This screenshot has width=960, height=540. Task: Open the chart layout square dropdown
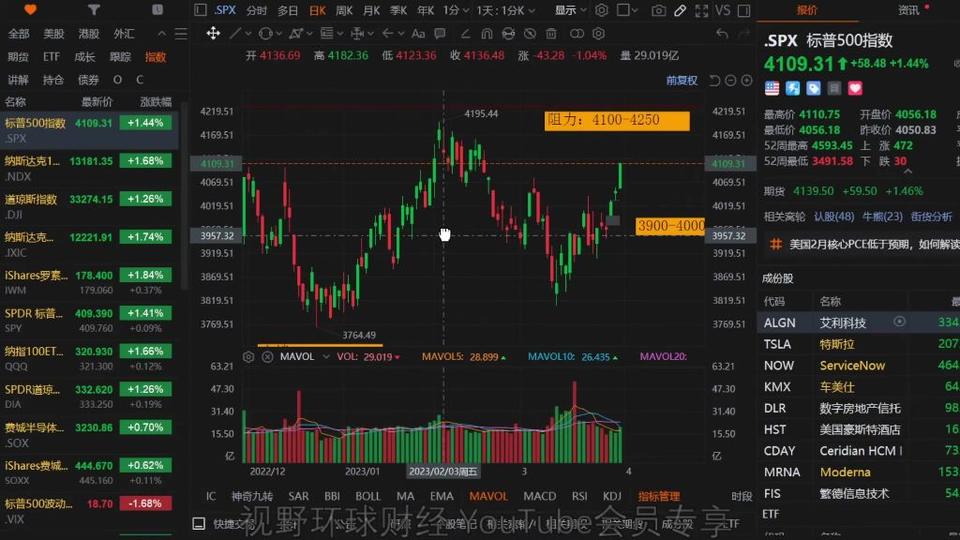click(x=628, y=10)
